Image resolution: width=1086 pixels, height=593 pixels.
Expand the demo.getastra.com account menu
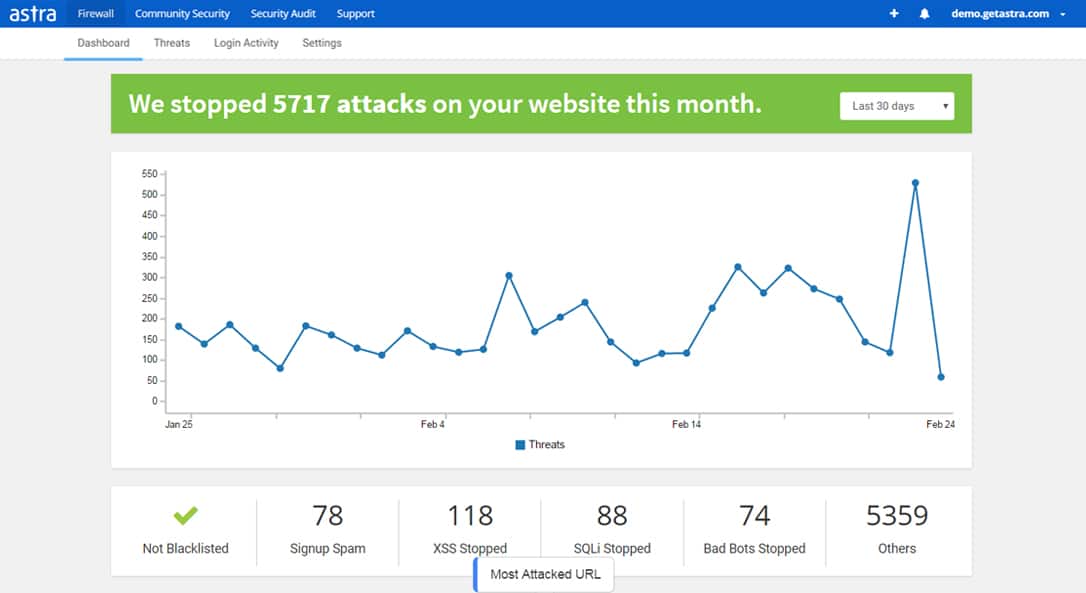point(1007,14)
